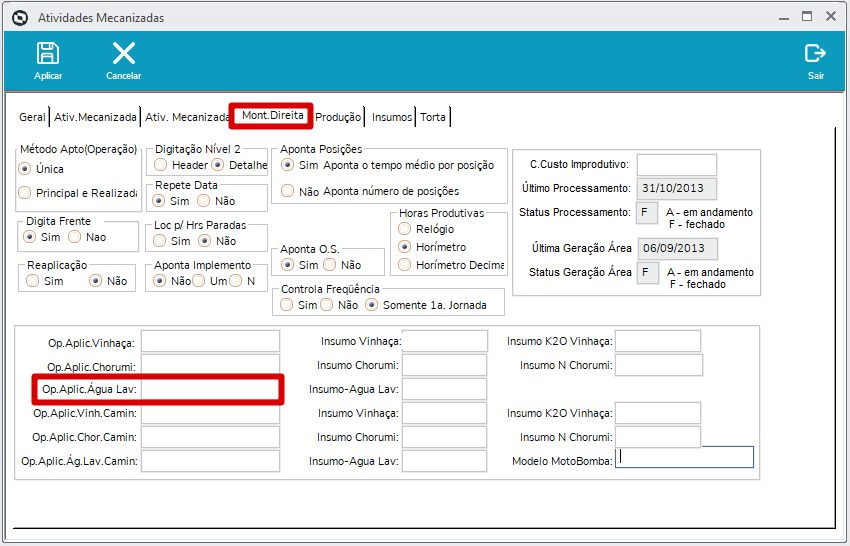Click the first Insumo Chorumi field

(x=445, y=365)
